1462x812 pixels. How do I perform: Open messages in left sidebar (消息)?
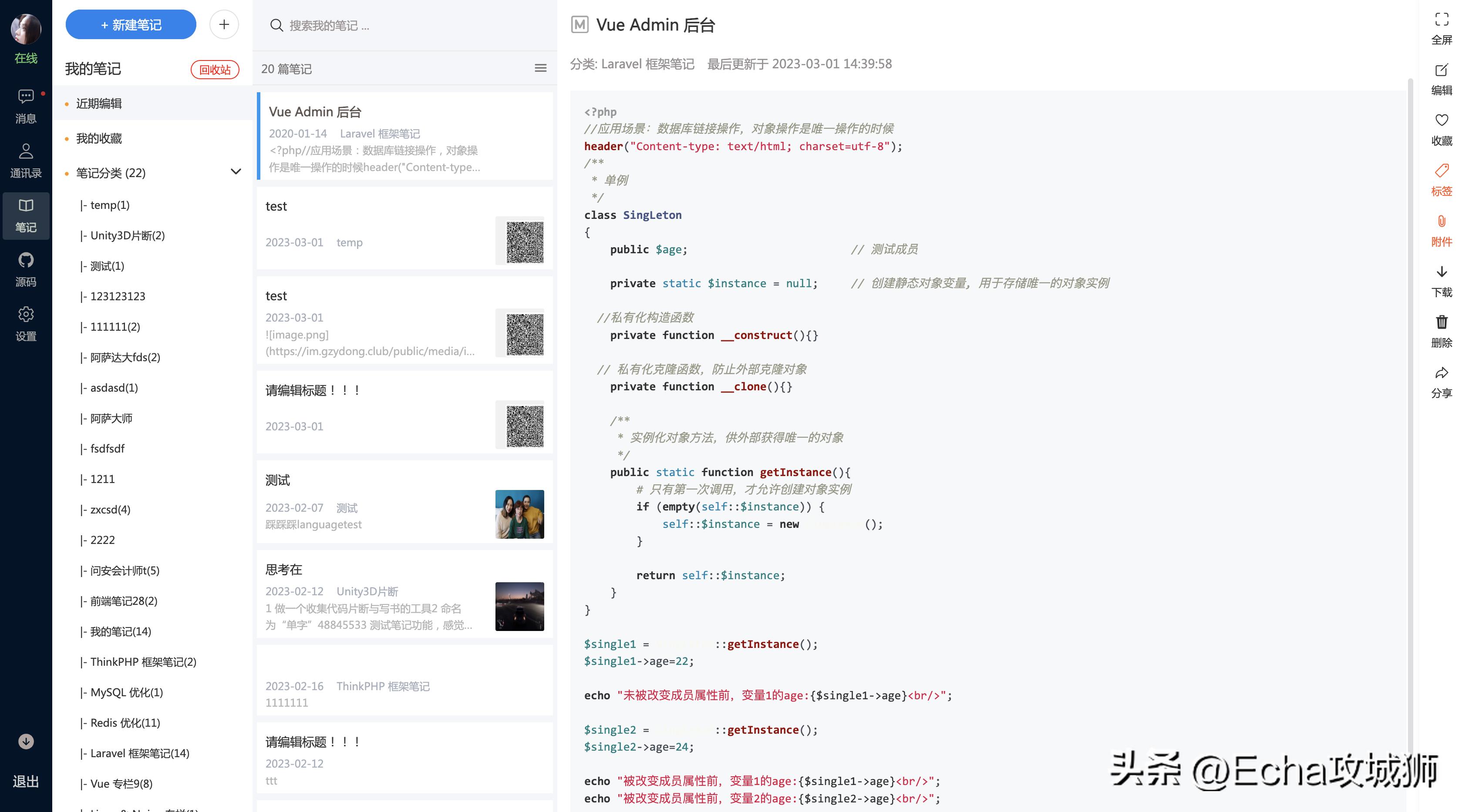pyautogui.click(x=26, y=97)
